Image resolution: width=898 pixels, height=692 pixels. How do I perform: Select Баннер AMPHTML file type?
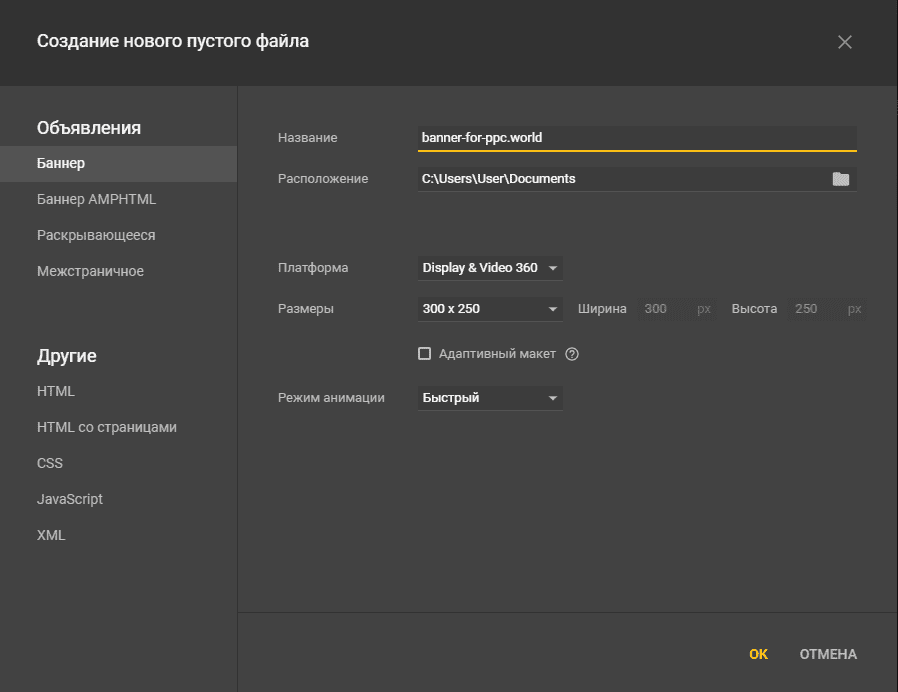[96, 199]
